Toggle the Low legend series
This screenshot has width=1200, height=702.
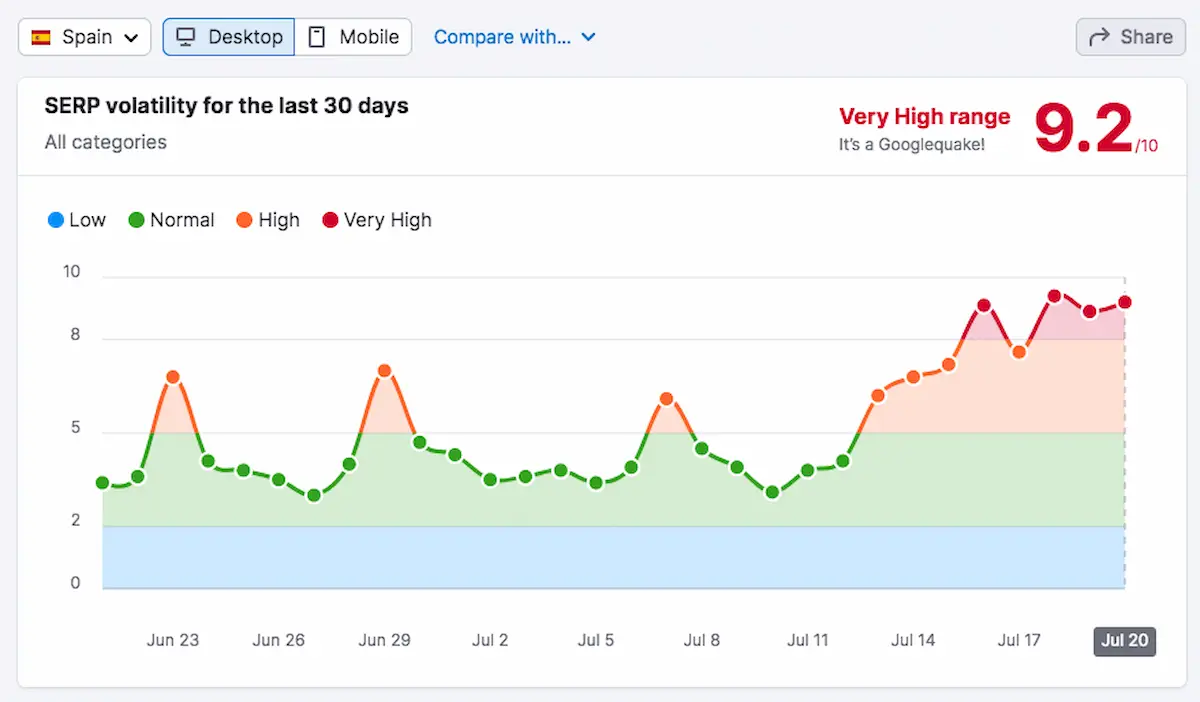77,220
